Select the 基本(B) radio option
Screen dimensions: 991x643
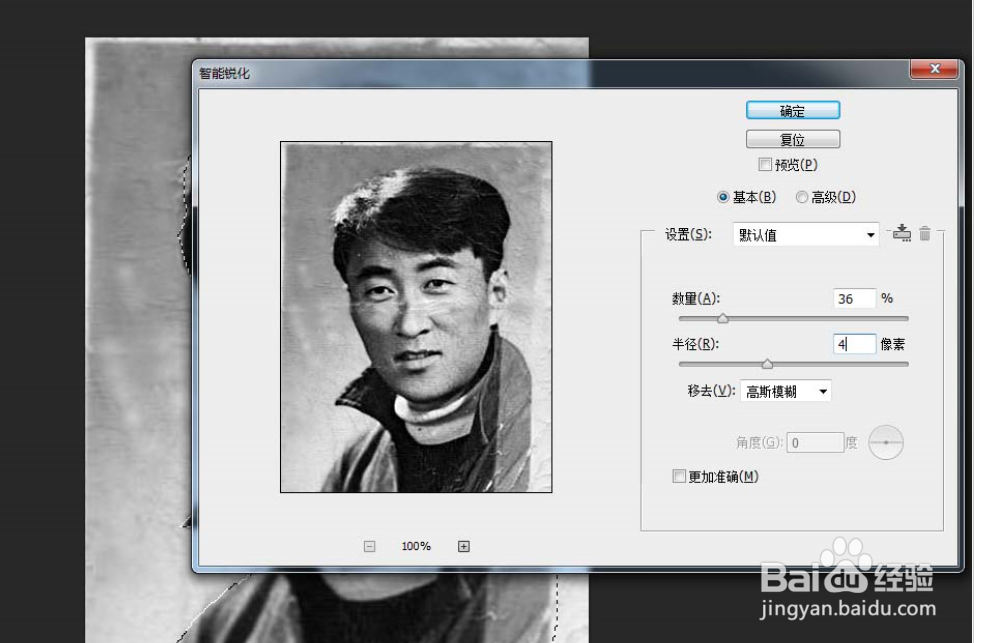(723, 197)
